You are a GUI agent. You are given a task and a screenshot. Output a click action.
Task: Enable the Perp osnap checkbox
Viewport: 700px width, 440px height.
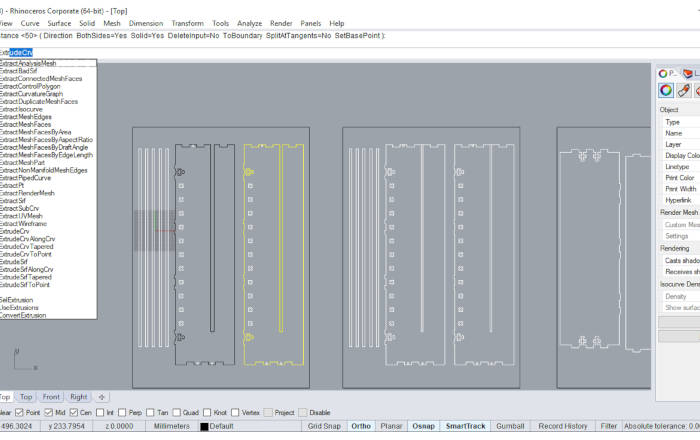tap(122, 412)
